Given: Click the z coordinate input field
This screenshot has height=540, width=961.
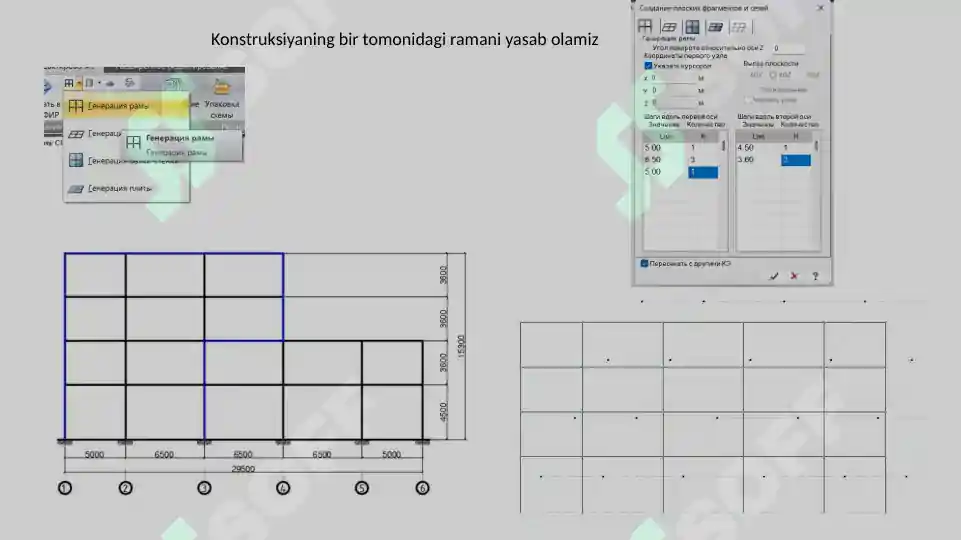Looking at the screenshot, I should pos(673,102).
